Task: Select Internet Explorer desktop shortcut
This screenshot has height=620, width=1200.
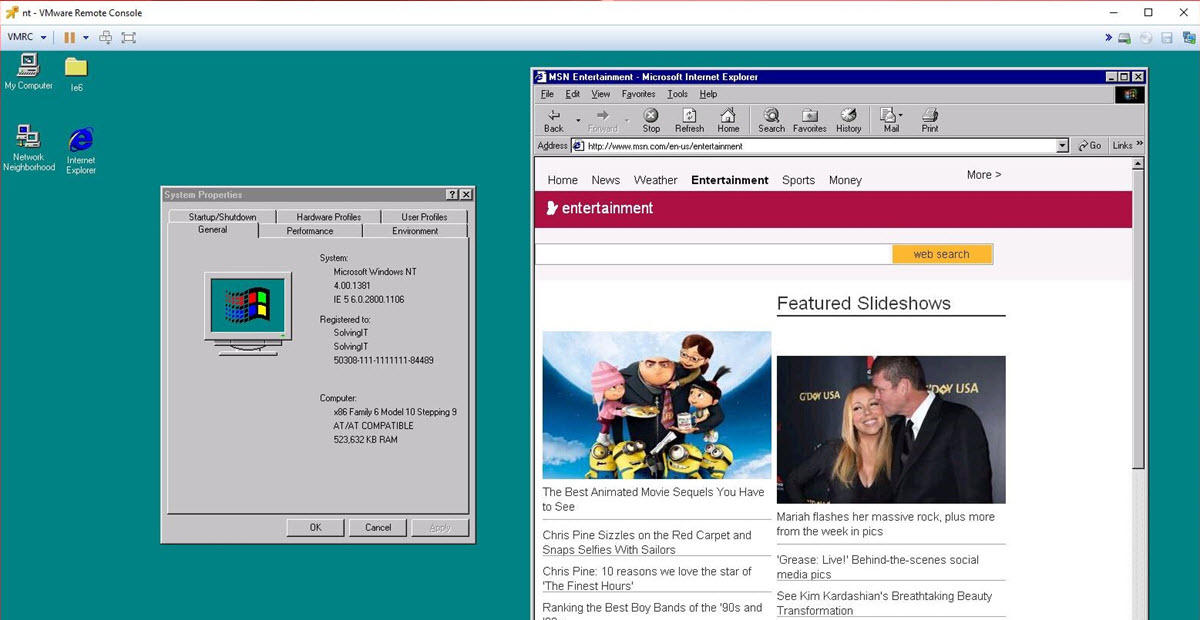Action: pyautogui.click(x=81, y=151)
